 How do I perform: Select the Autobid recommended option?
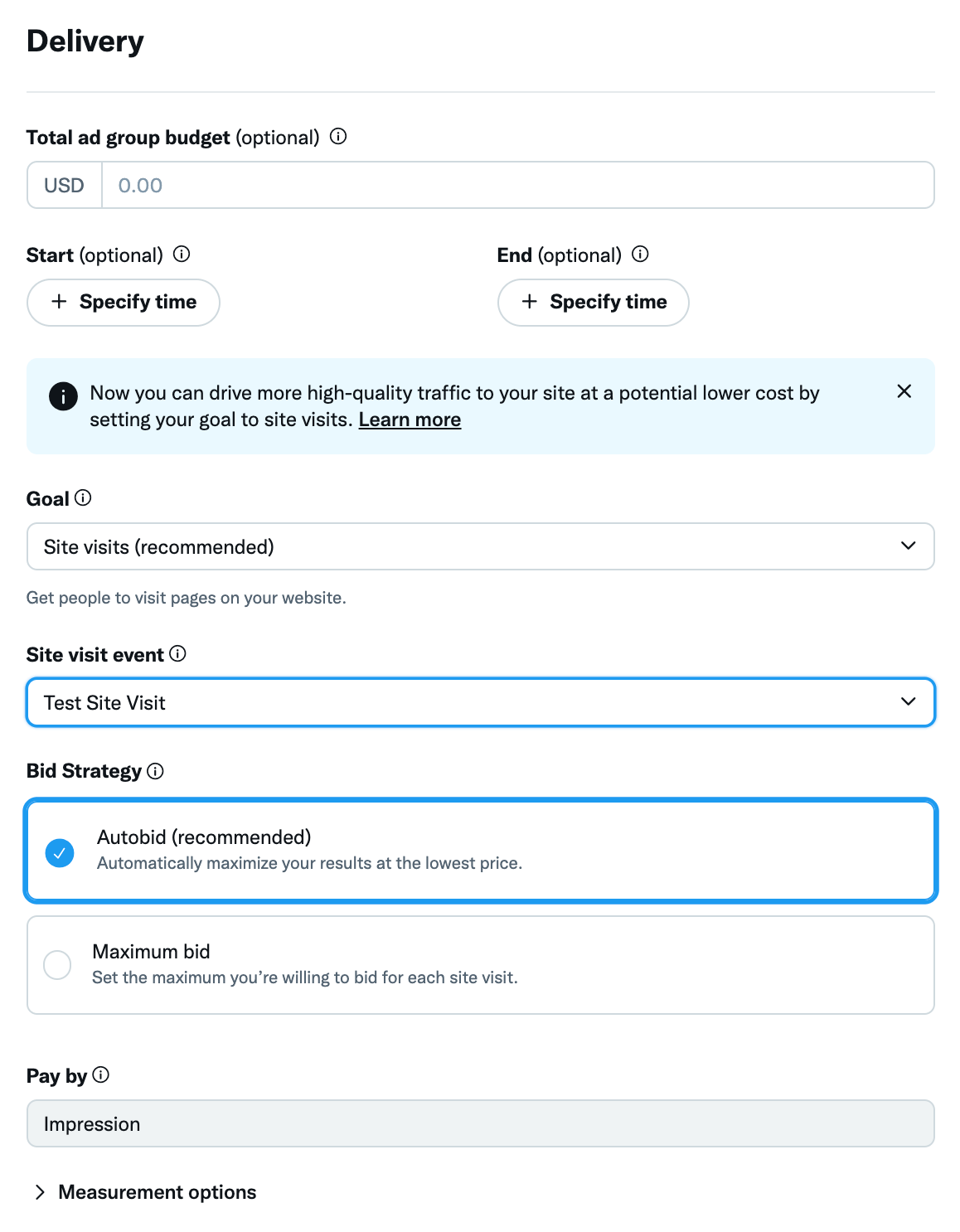coord(59,851)
